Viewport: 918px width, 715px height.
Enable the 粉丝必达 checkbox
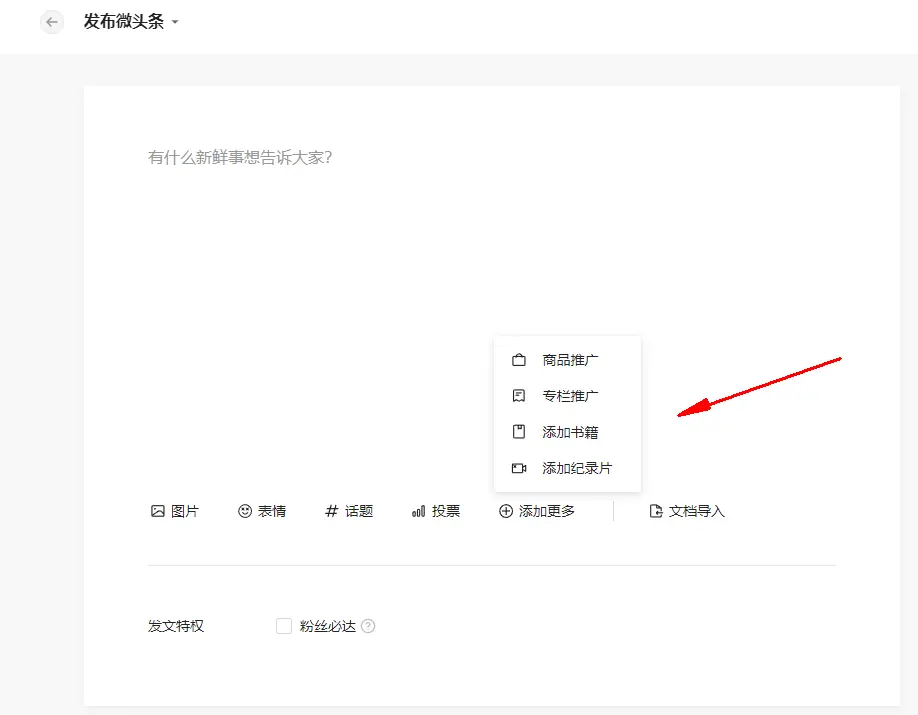coord(284,626)
